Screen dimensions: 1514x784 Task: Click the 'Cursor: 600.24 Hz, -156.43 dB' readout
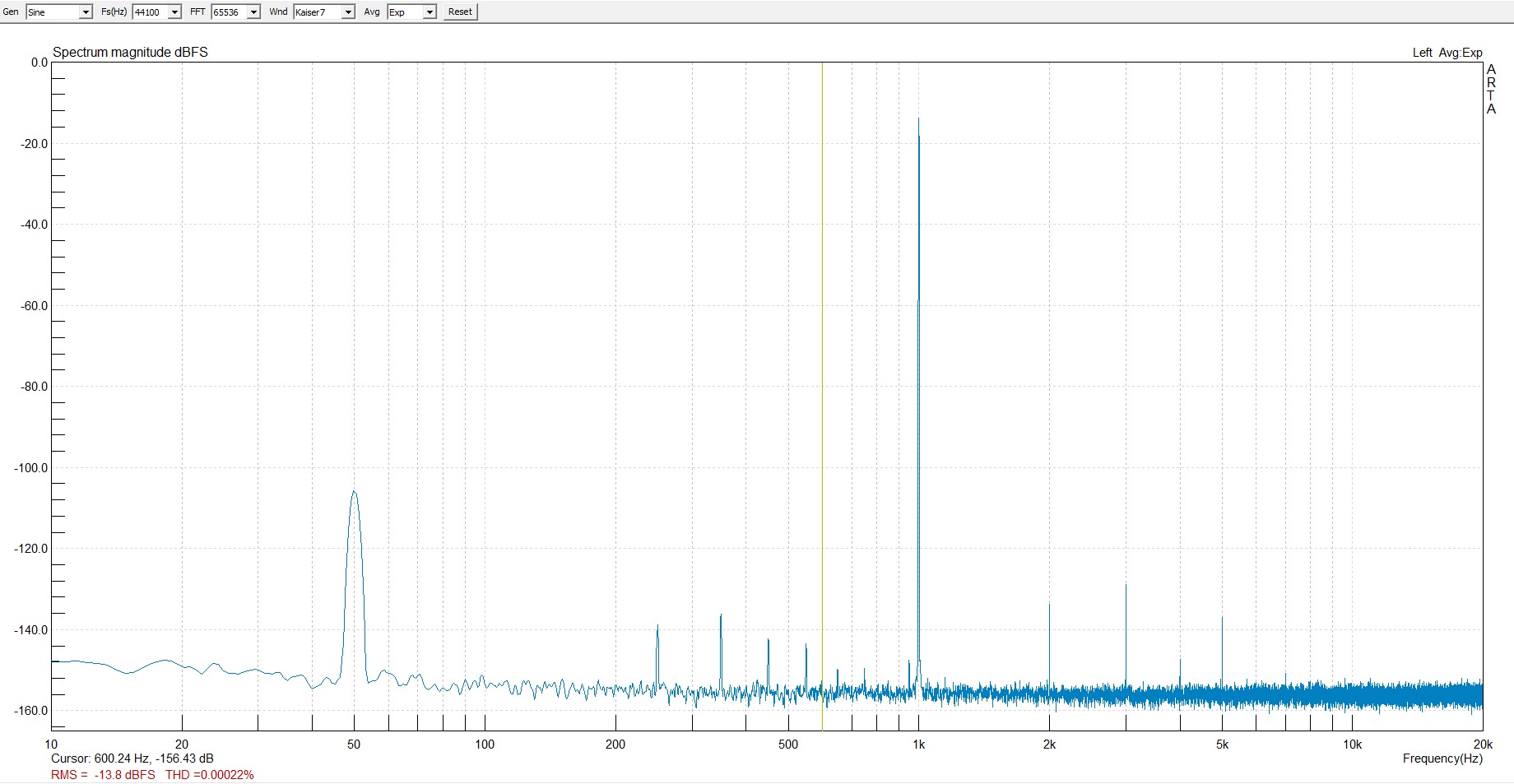click(132, 758)
